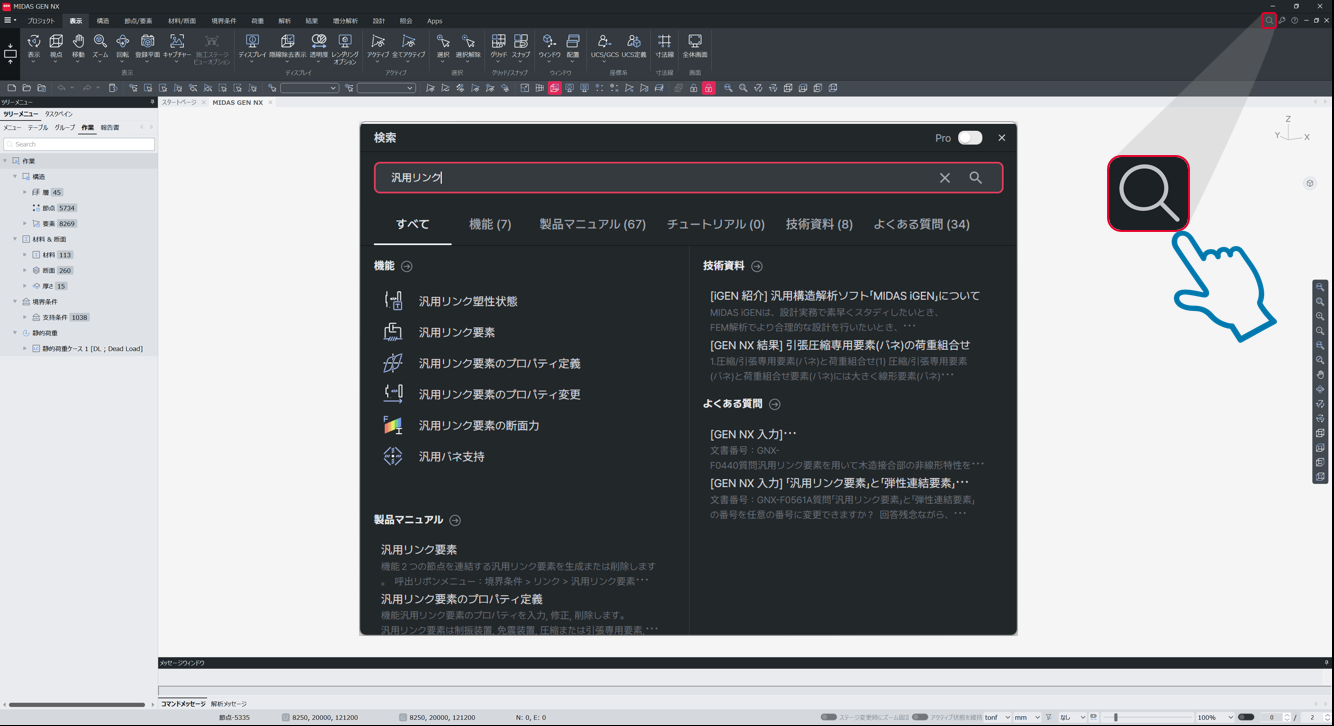Open 汎用リンク要素 product manual entry
This screenshot has width=1334, height=726.
click(419, 550)
